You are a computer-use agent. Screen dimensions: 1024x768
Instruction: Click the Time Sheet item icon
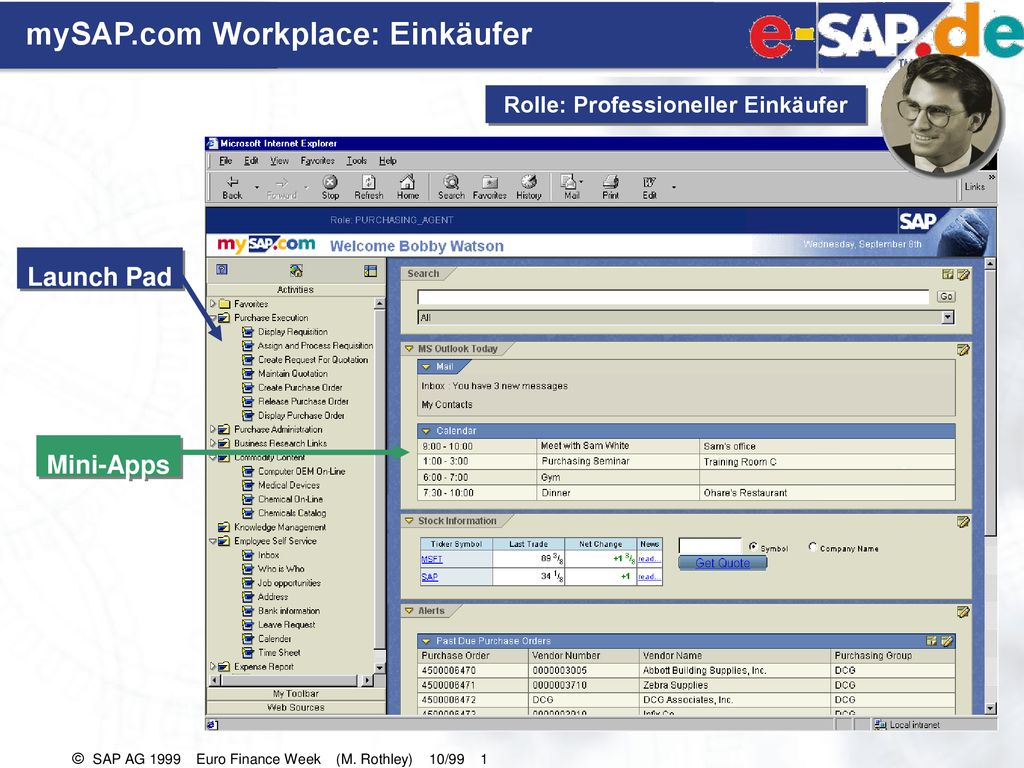coord(248,652)
